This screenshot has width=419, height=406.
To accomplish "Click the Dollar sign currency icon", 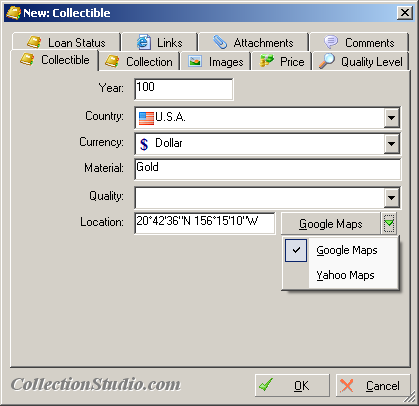I will 144,144.
